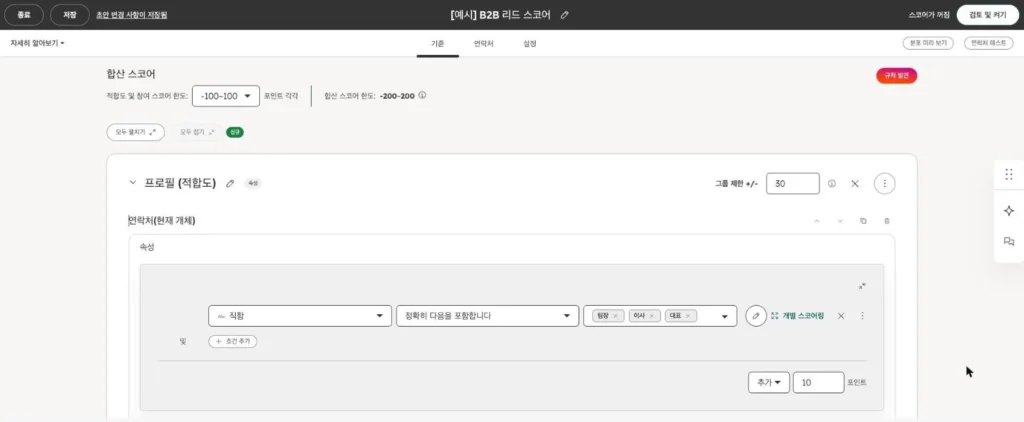1024x422 pixels.
Task: Open the -100~100 score limit dropdown
Action: tap(226, 96)
